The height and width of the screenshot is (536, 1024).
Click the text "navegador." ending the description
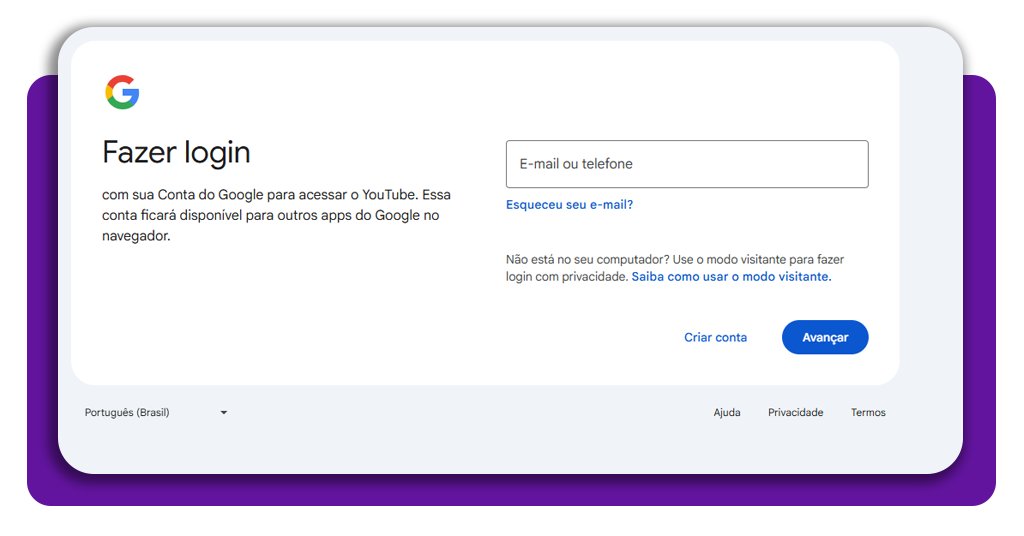click(x=136, y=237)
